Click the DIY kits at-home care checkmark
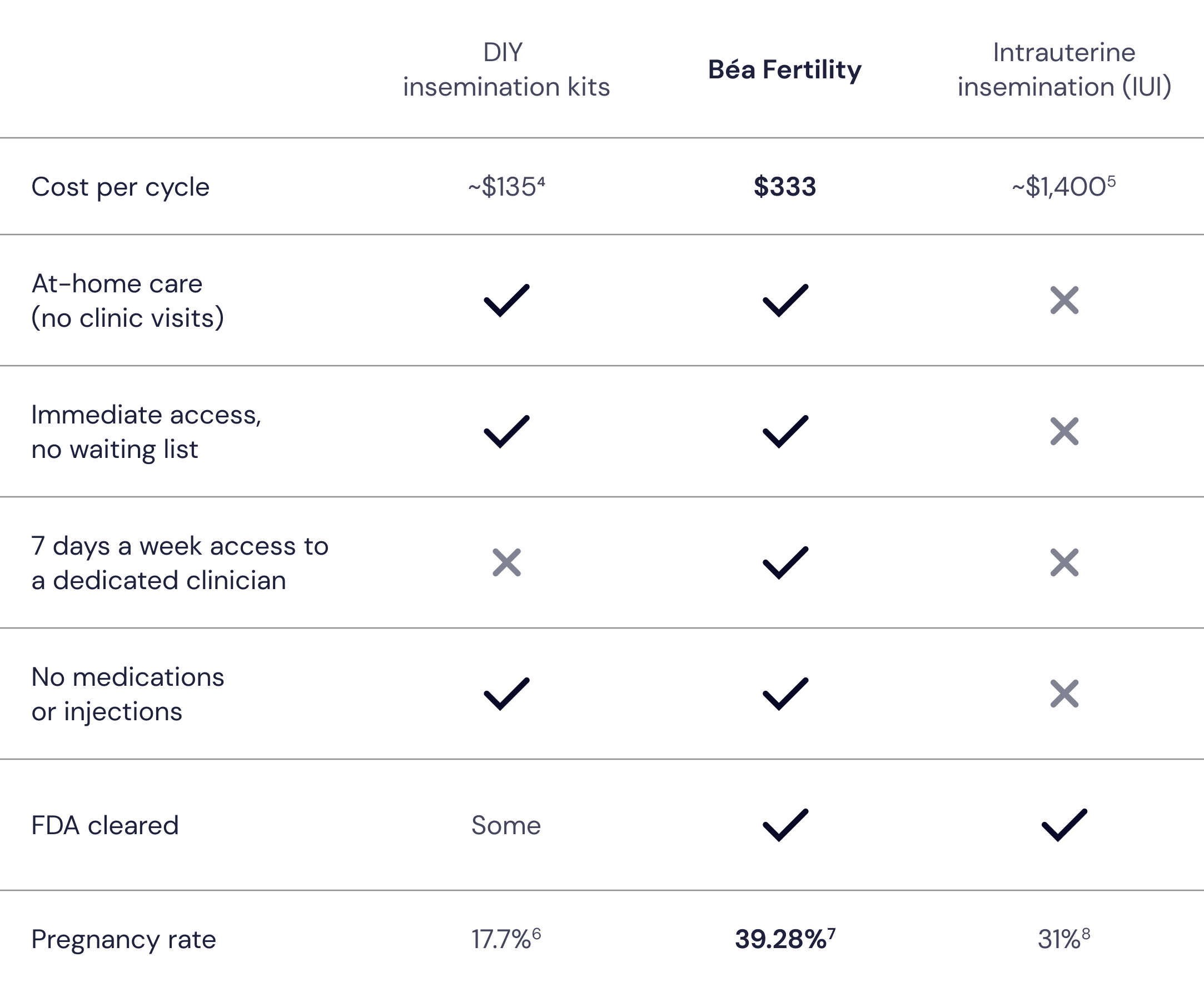This screenshot has width=1204, height=987. pyautogui.click(x=506, y=300)
